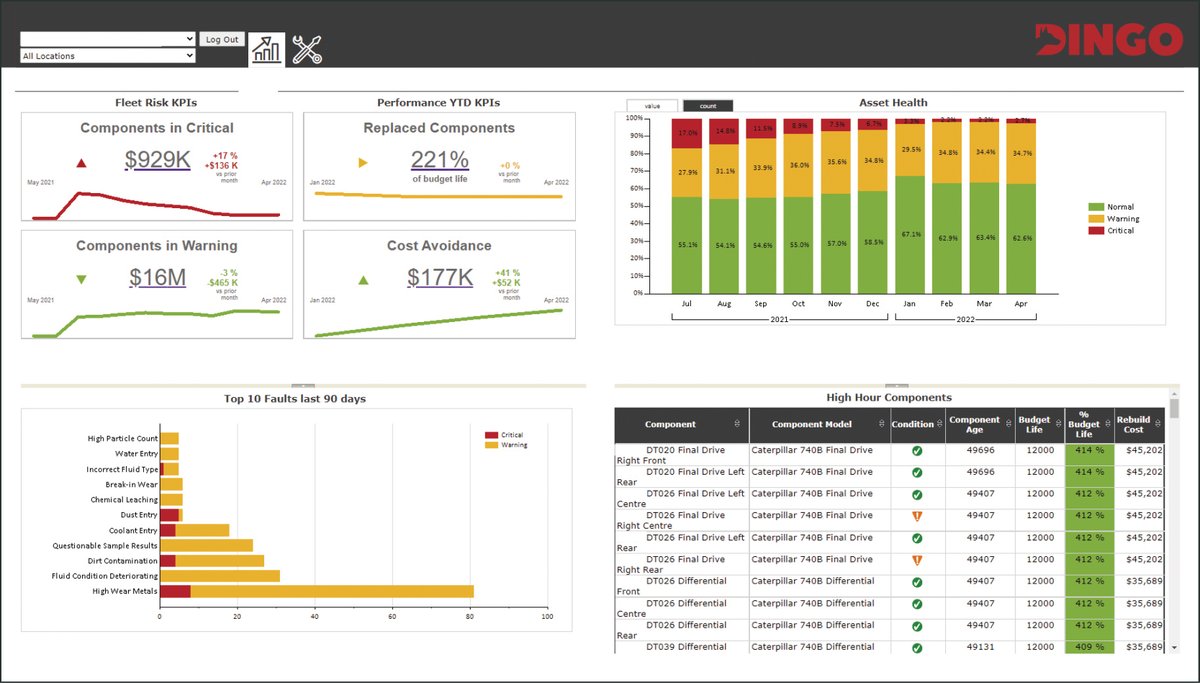Viewport: 1200px width, 683px height.
Task: Open the blank top selection dropdown
Action: coord(107,39)
